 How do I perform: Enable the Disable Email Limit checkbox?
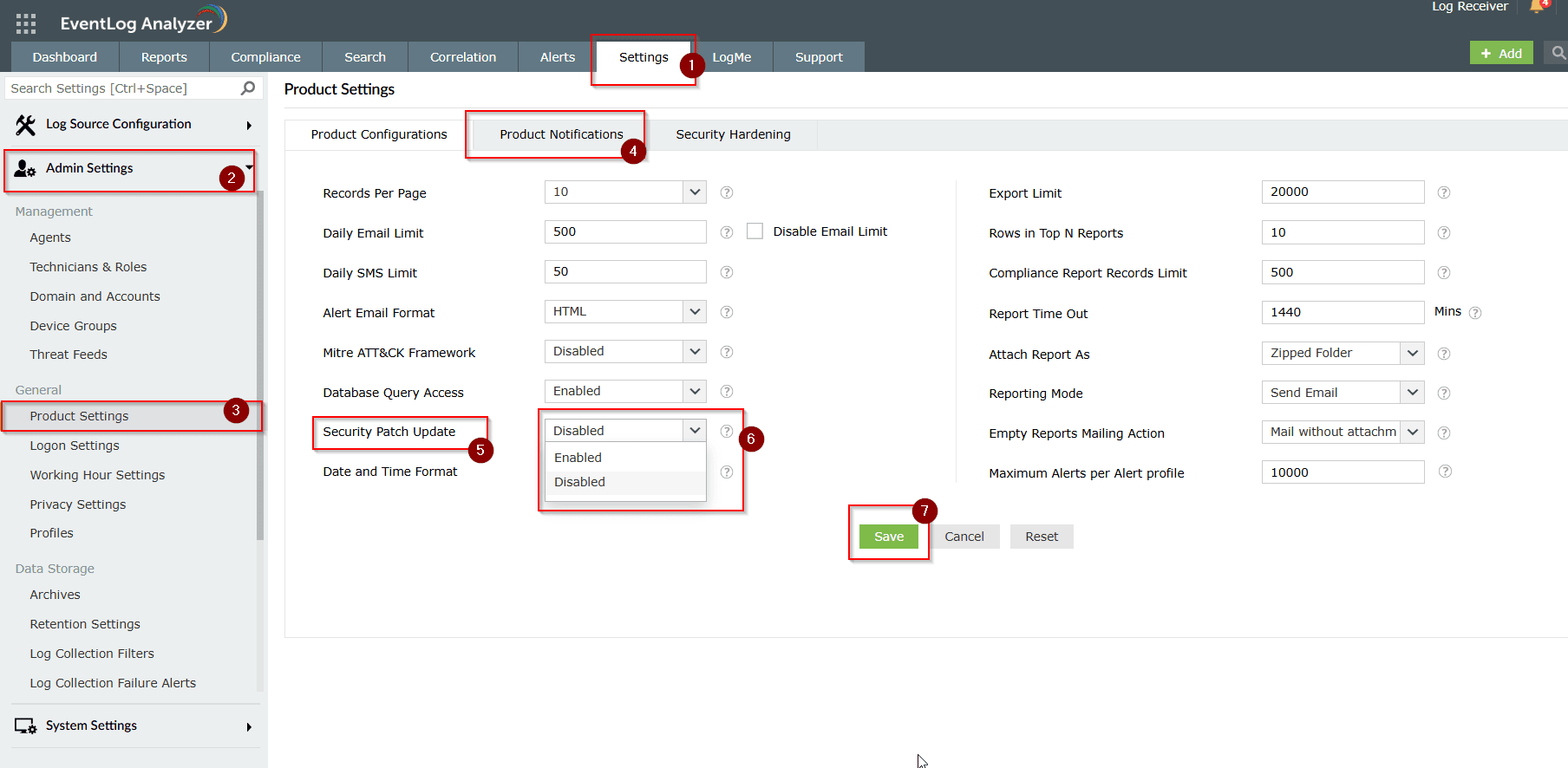pyautogui.click(x=755, y=231)
